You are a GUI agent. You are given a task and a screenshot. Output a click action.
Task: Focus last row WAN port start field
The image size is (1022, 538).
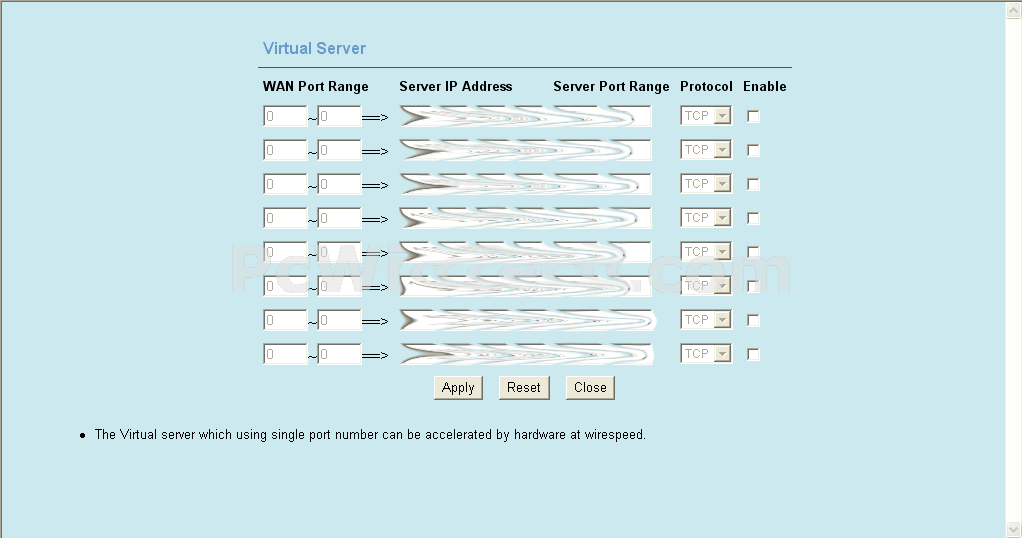click(x=284, y=355)
